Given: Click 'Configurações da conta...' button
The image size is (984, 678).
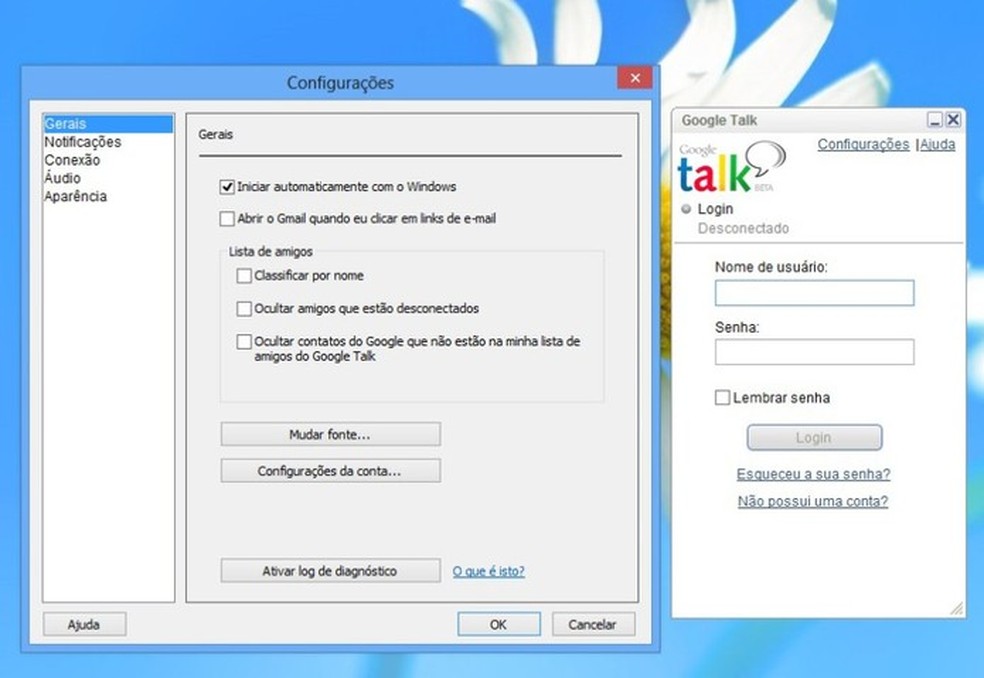Looking at the screenshot, I should tap(330, 470).
